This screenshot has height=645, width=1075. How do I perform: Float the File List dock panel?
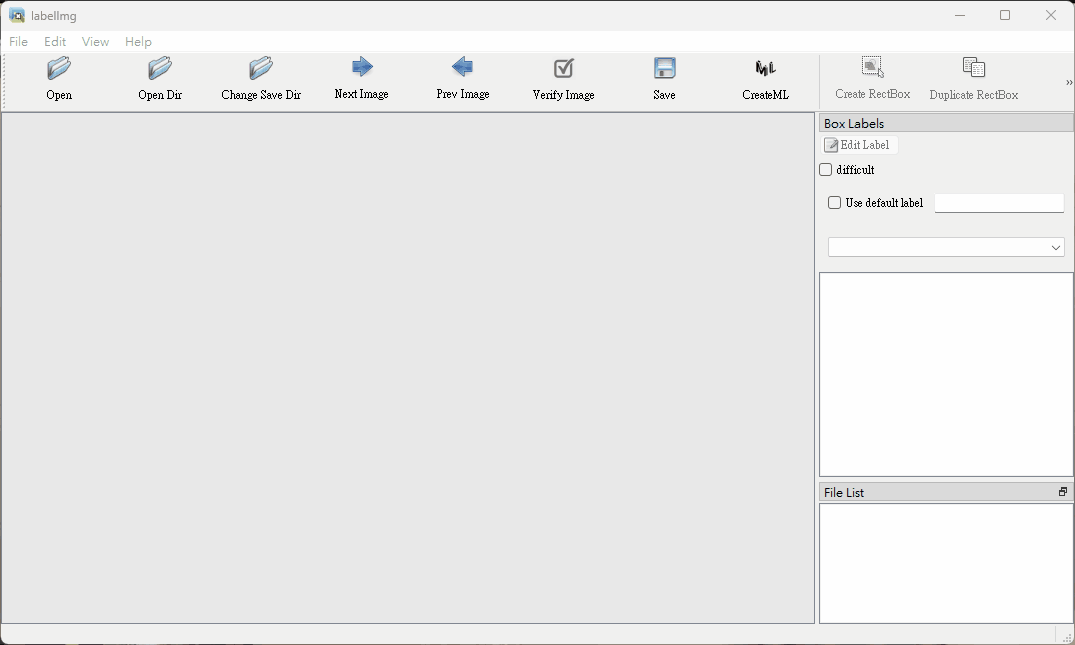point(1063,492)
